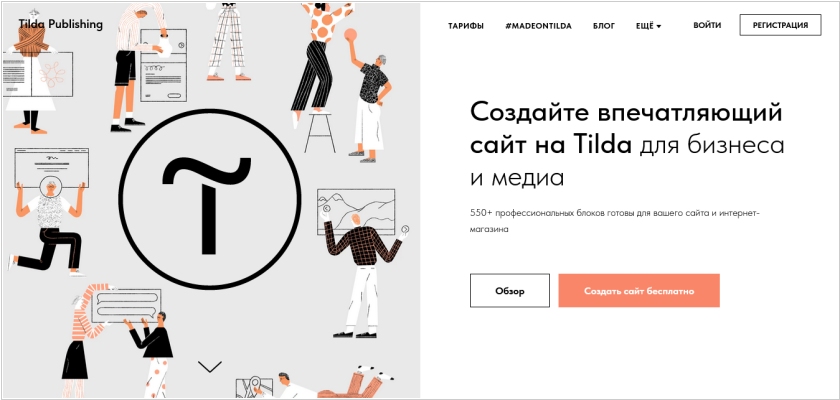Click the chat bubbles card illustration
The width and height of the screenshot is (840, 400).
tap(126, 306)
